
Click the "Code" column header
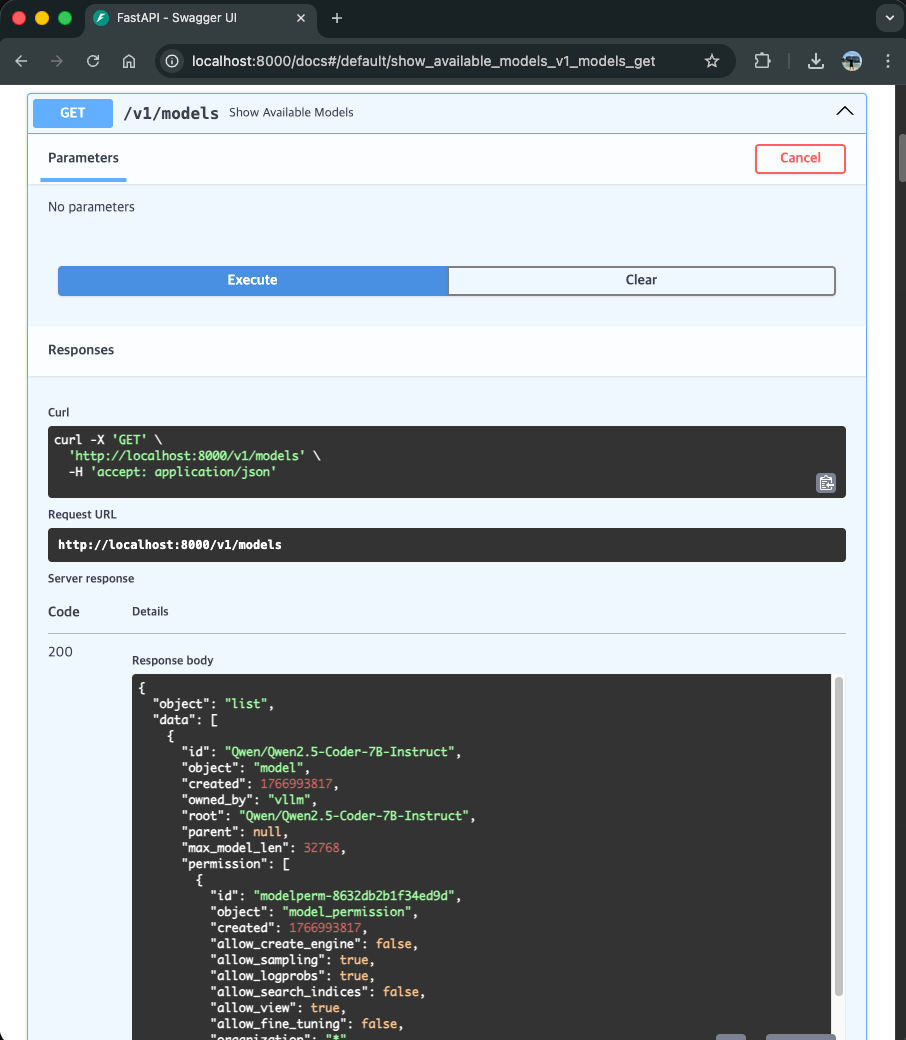click(x=64, y=612)
